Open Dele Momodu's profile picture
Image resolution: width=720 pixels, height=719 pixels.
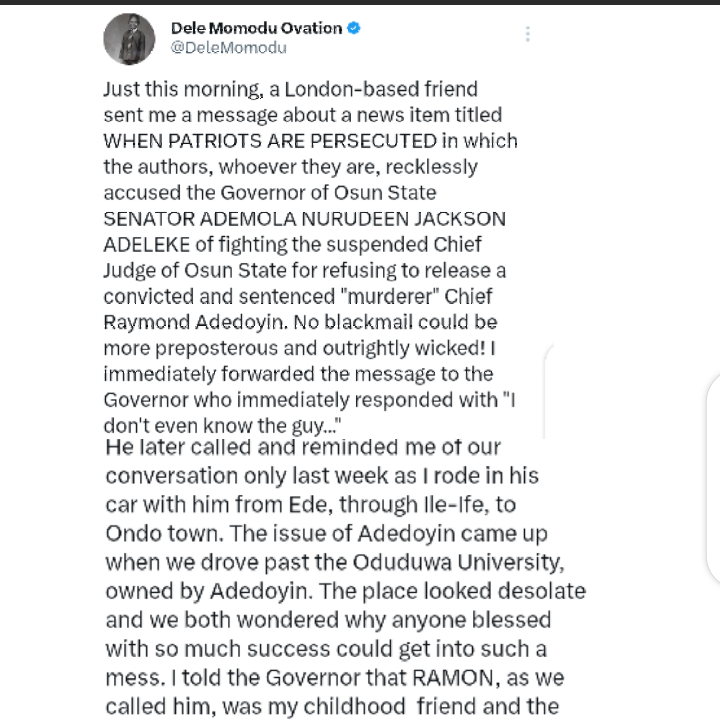[x=130, y=39]
